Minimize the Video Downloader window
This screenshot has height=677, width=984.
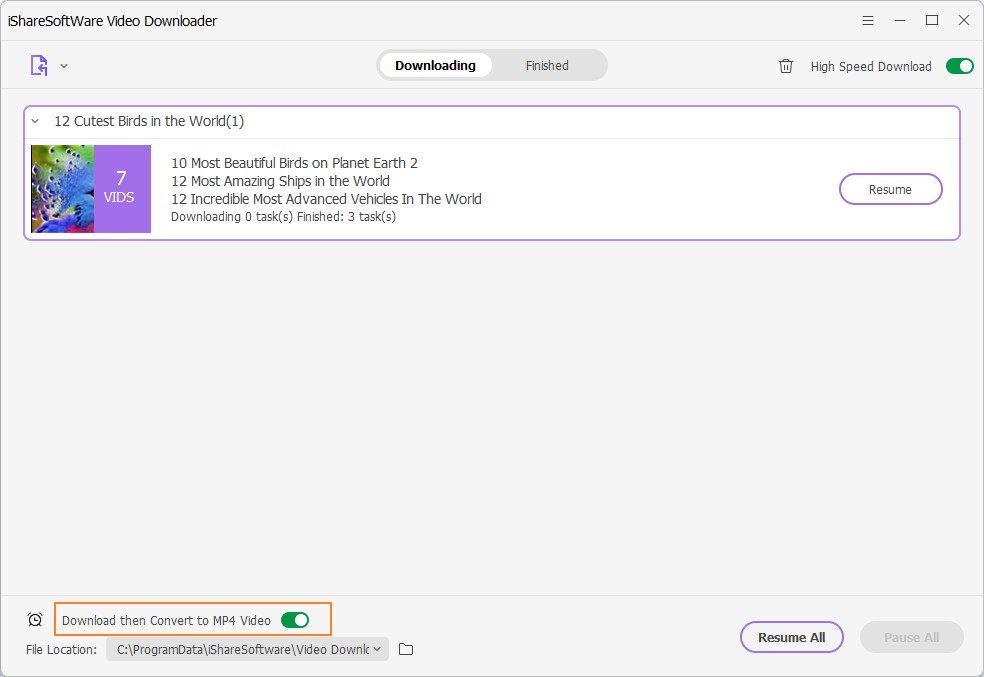pyautogui.click(x=900, y=21)
